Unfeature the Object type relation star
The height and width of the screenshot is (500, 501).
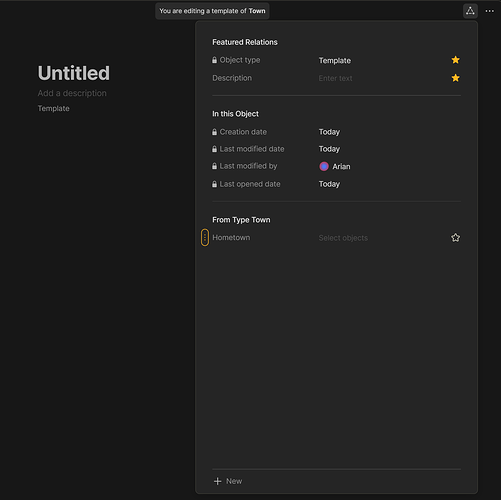point(455,60)
